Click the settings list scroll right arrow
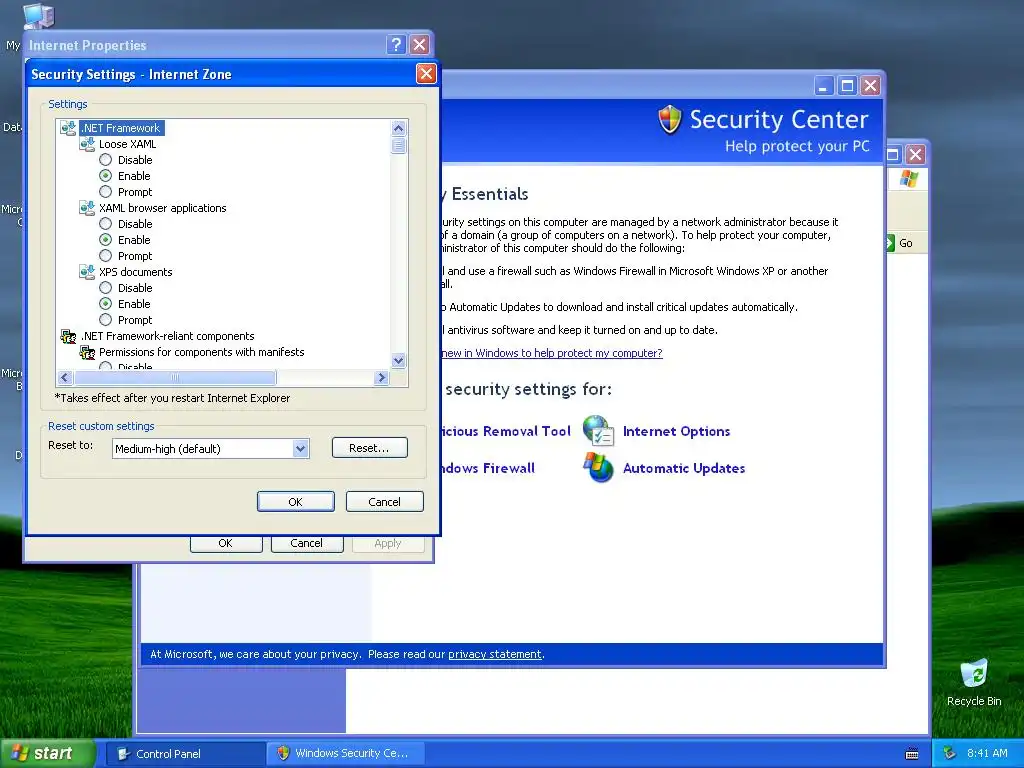The height and width of the screenshot is (768, 1024). coord(382,377)
